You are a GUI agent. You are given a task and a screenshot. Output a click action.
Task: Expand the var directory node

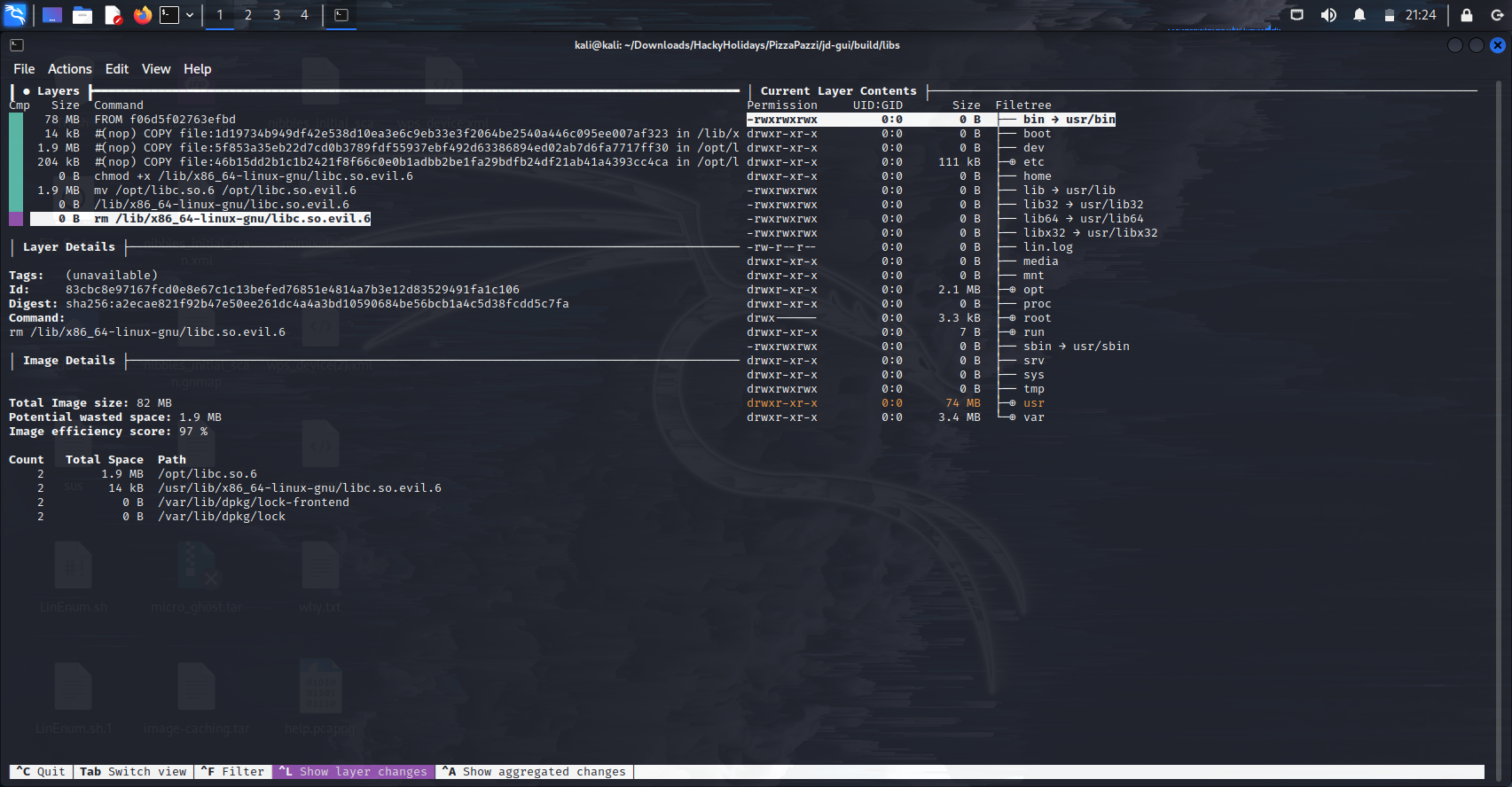point(1012,417)
